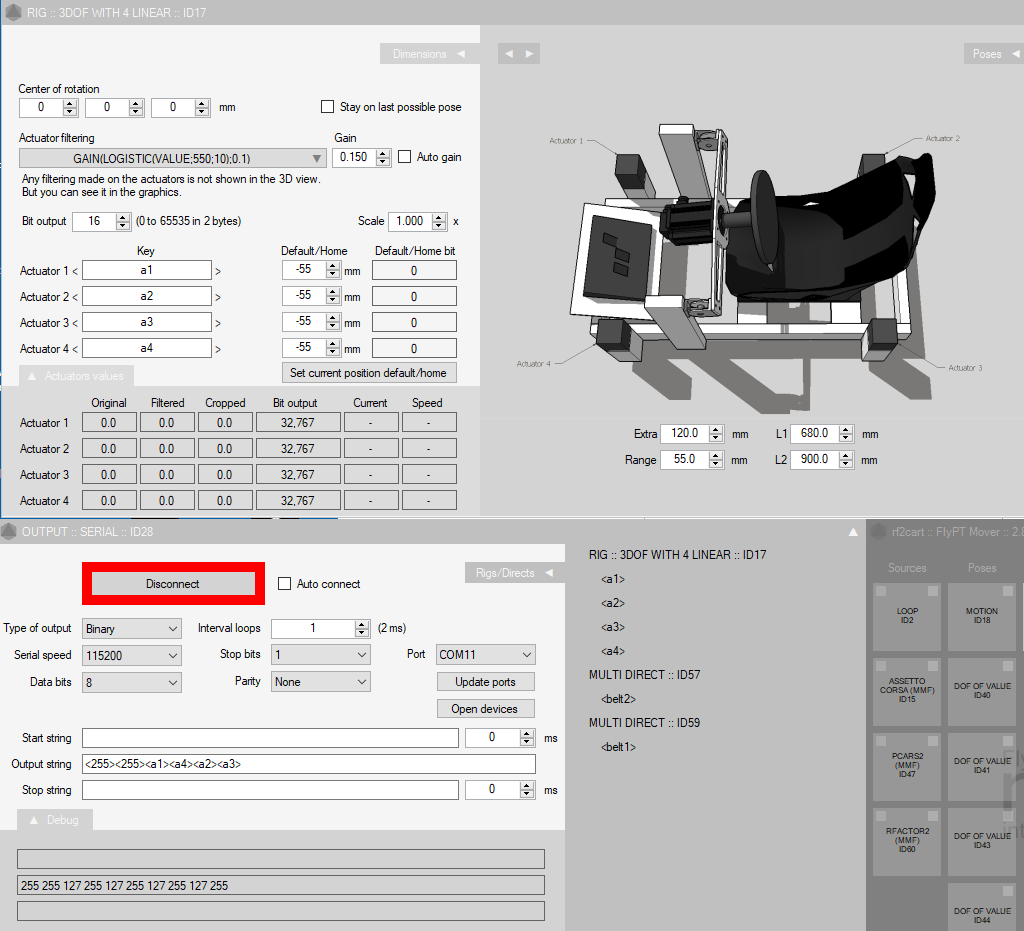This screenshot has height=931, width=1024.
Task: Enable the Auto connect checkbox
Action: click(284, 584)
